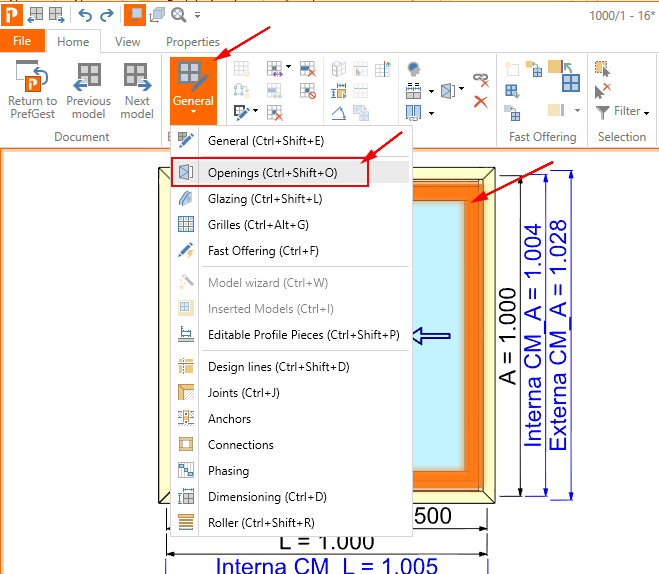The image size is (659, 574).
Task: Click previous model icon in quick access bar
Action: click(35, 15)
